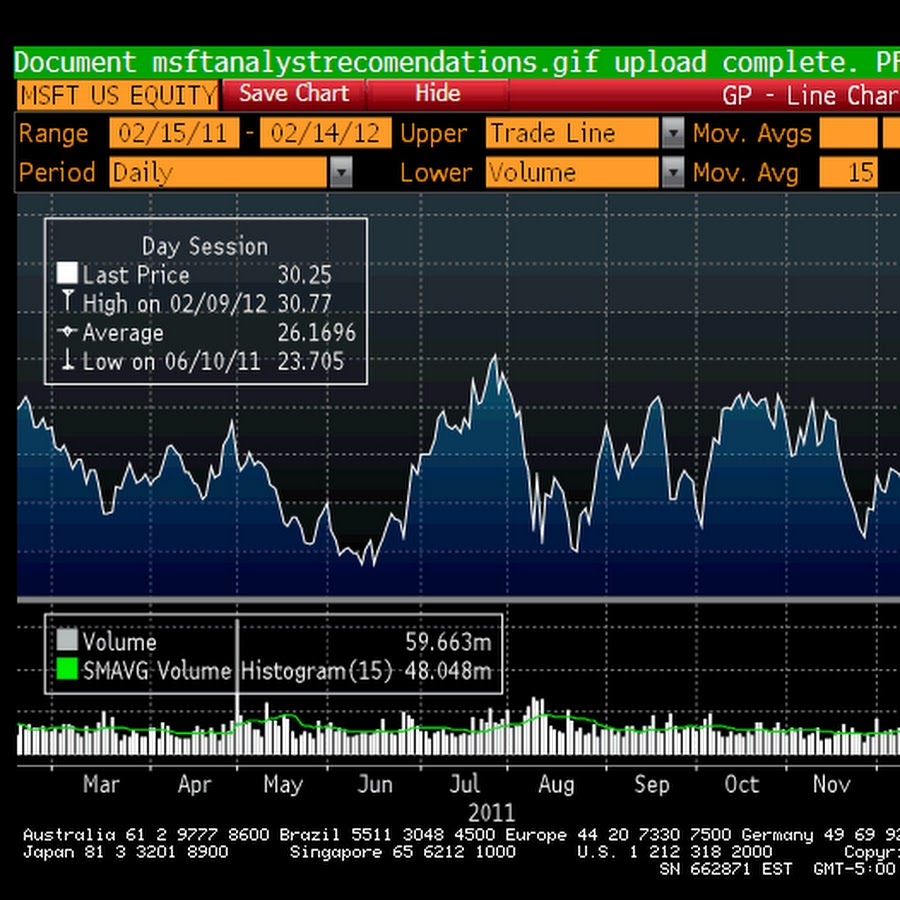Screen dimensions: 900x900
Task: Click the Japan 81 3 3201 8900 contact
Action: (x=126, y=852)
